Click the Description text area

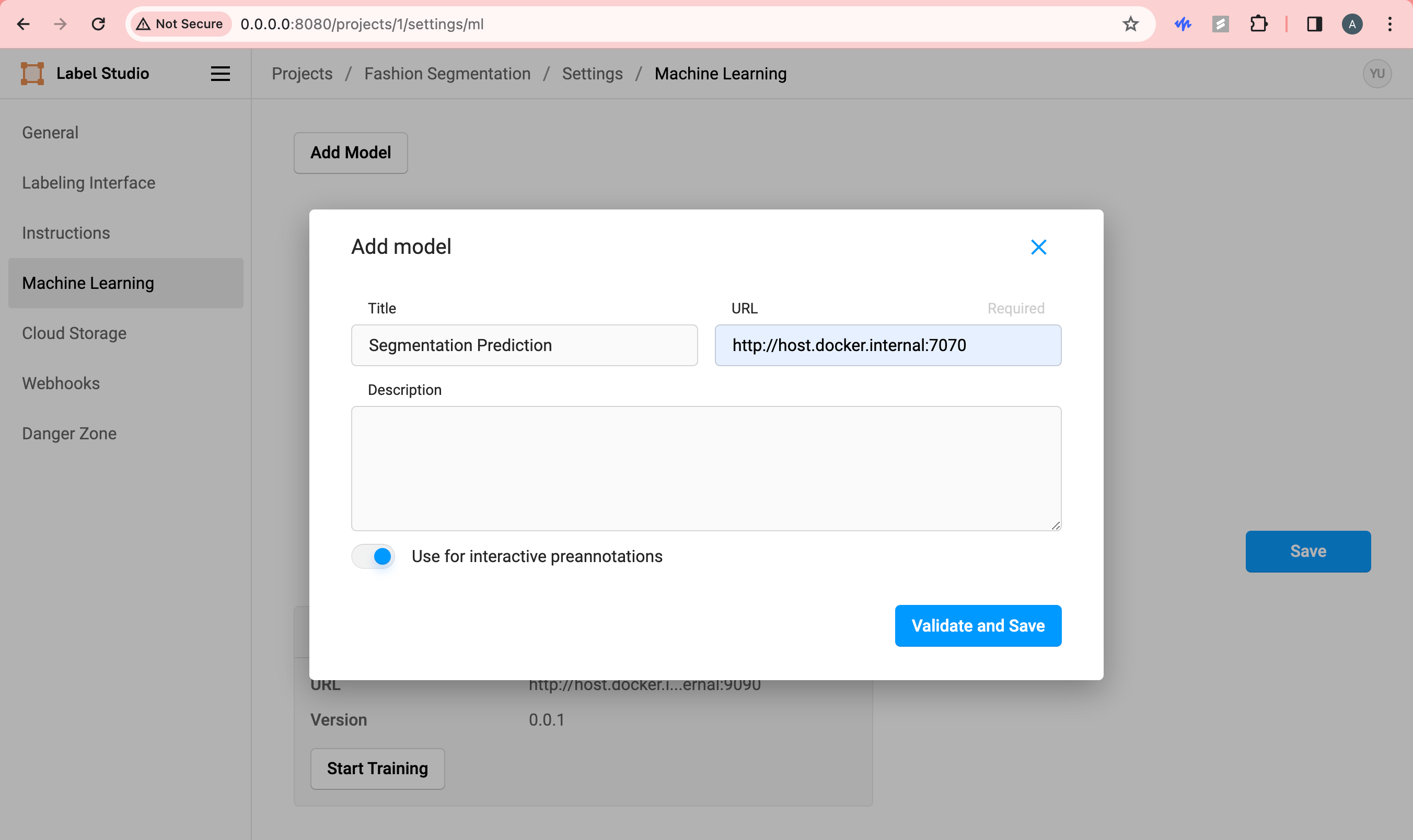click(705, 468)
